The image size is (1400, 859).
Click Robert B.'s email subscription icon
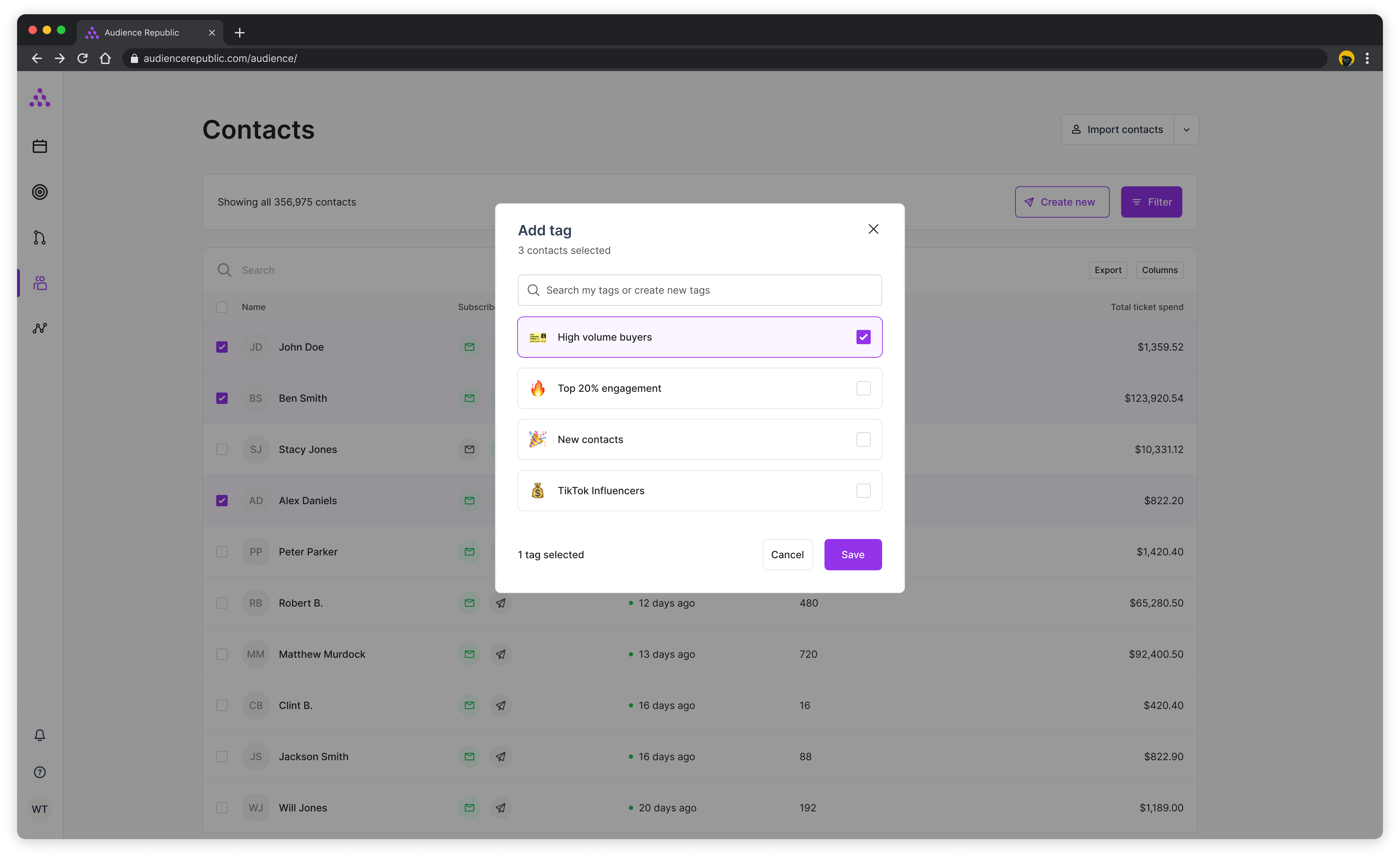point(469,603)
